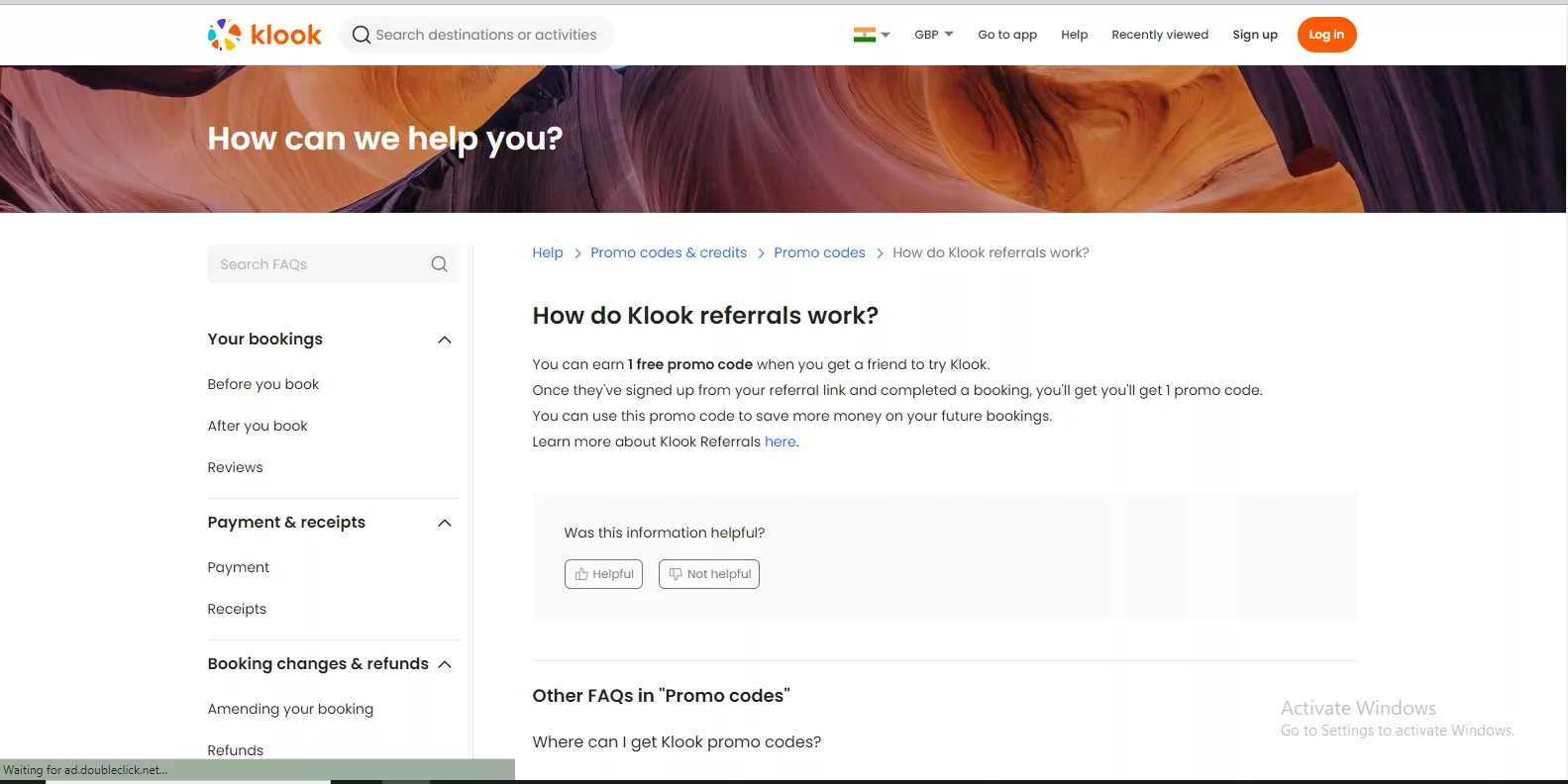The height and width of the screenshot is (784, 1568).
Task: Go to Help in the breadcrumb
Action: [548, 252]
